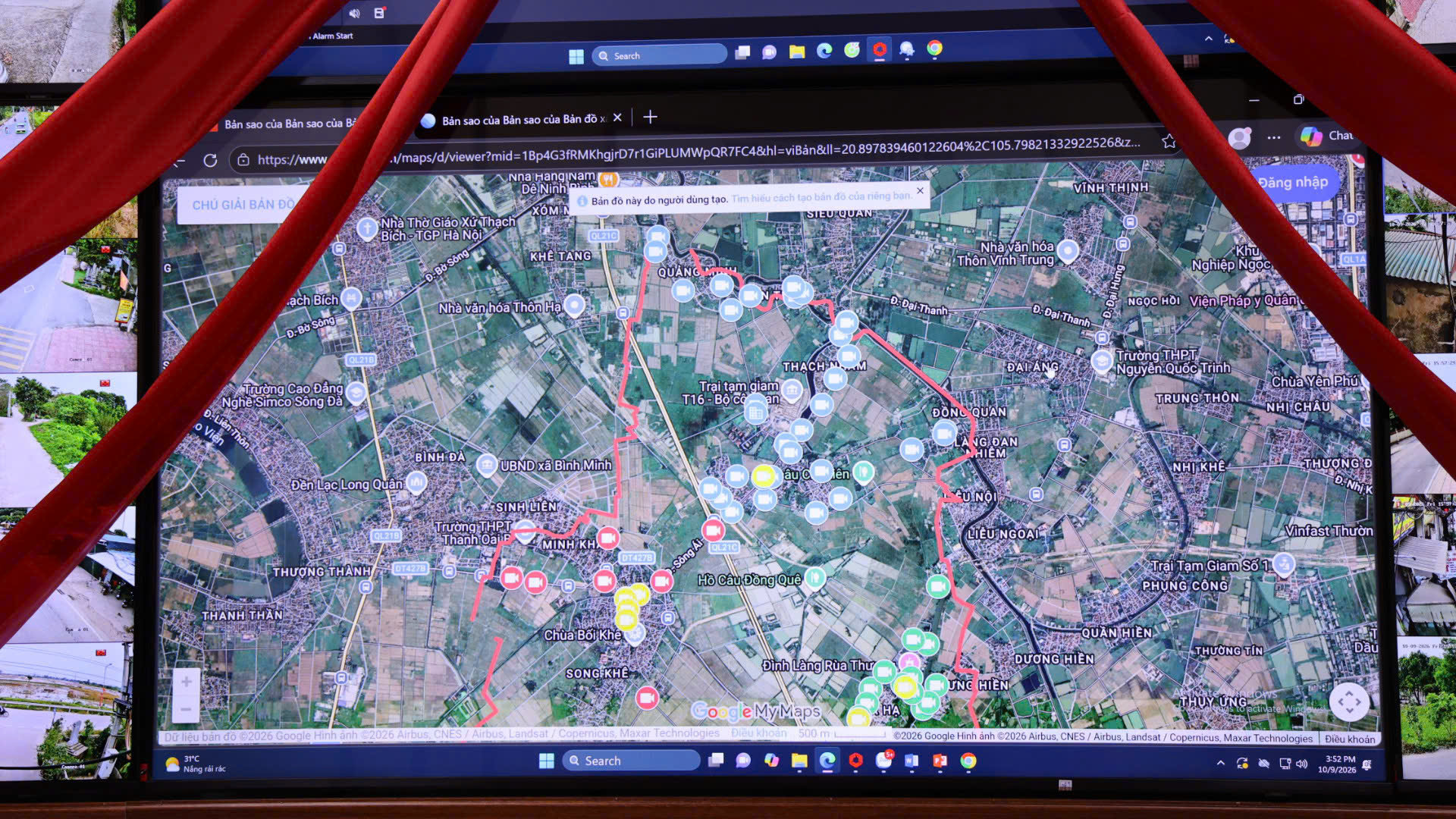Close the active map tab

617,118
